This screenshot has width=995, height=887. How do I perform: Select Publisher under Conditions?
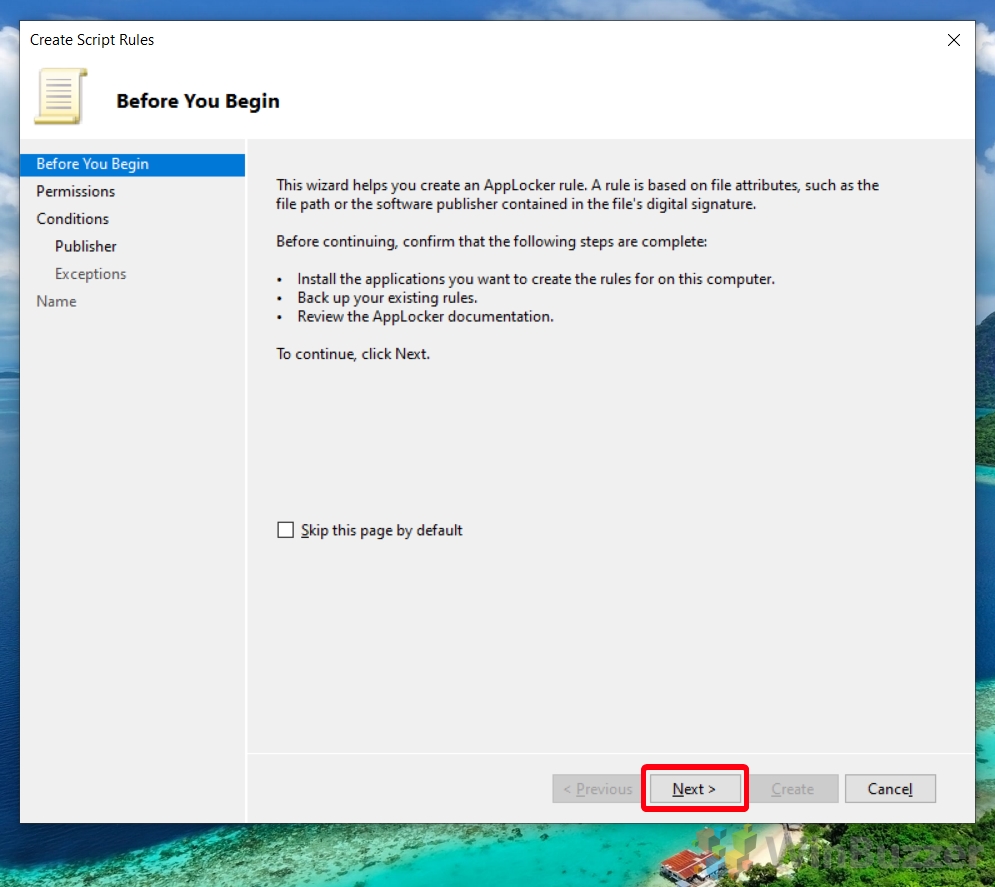(x=85, y=246)
